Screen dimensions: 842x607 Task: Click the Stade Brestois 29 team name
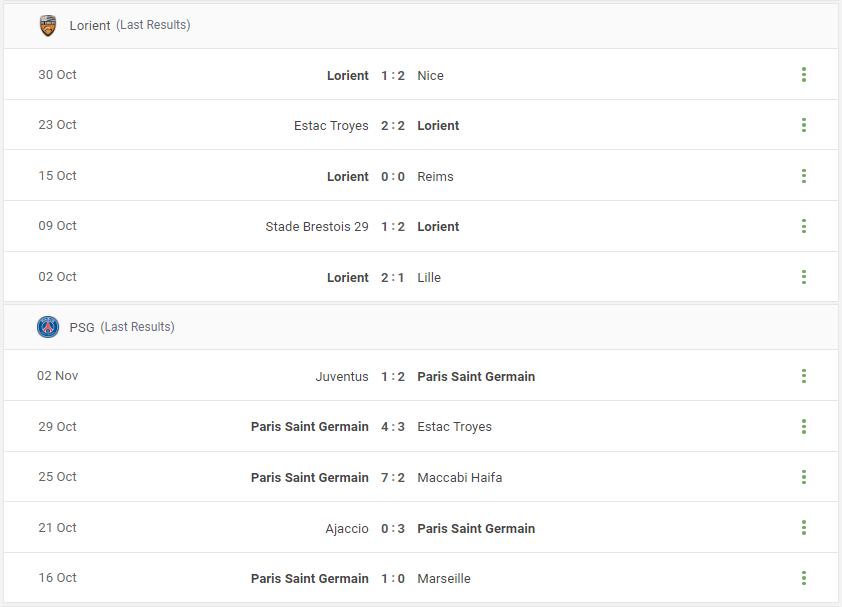(317, 227)
